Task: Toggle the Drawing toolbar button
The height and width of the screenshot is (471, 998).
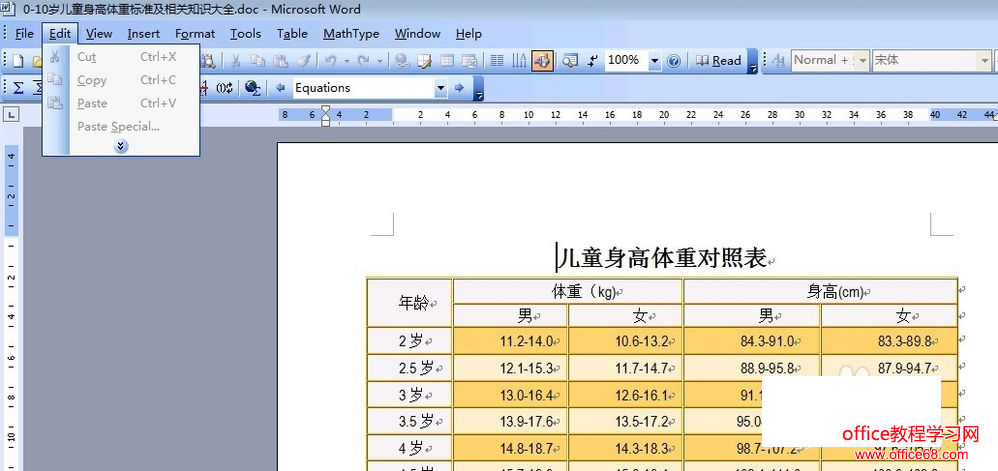Action: click(542, 61)
